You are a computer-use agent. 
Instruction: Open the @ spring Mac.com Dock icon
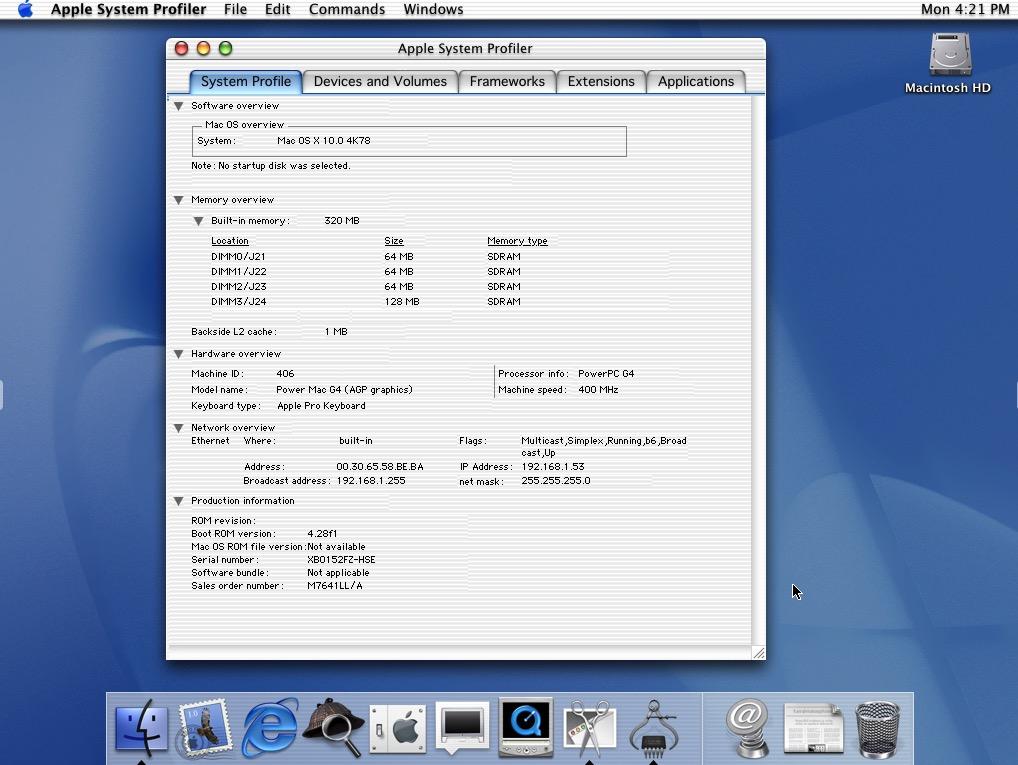pos(747,728)
